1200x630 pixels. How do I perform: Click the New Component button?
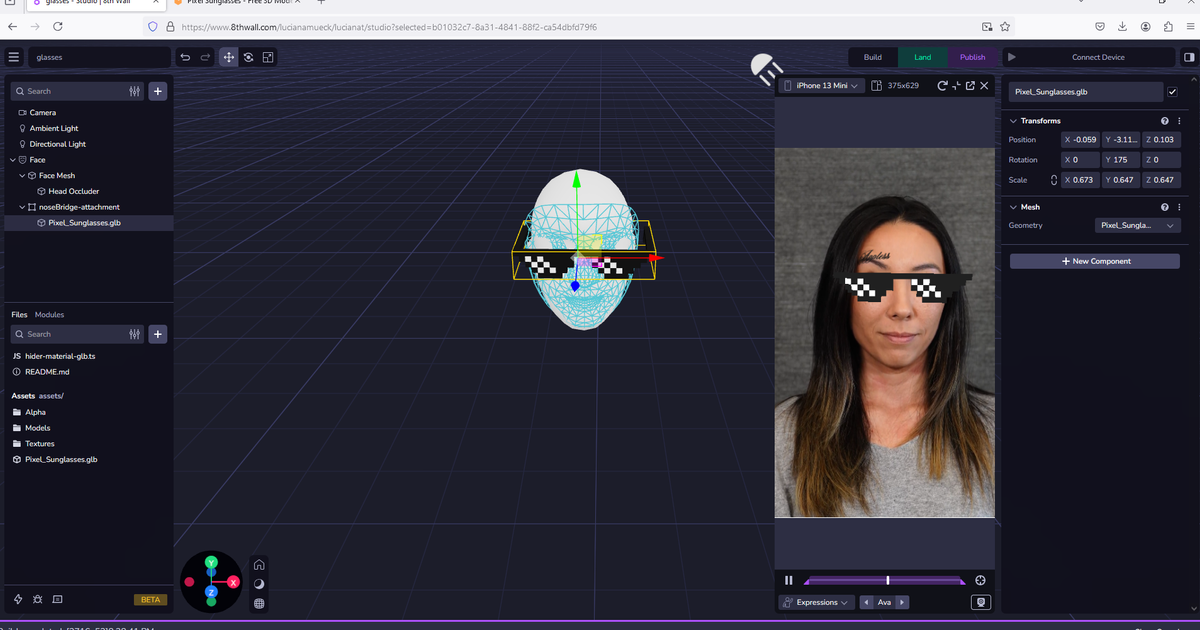[1094, 261]
